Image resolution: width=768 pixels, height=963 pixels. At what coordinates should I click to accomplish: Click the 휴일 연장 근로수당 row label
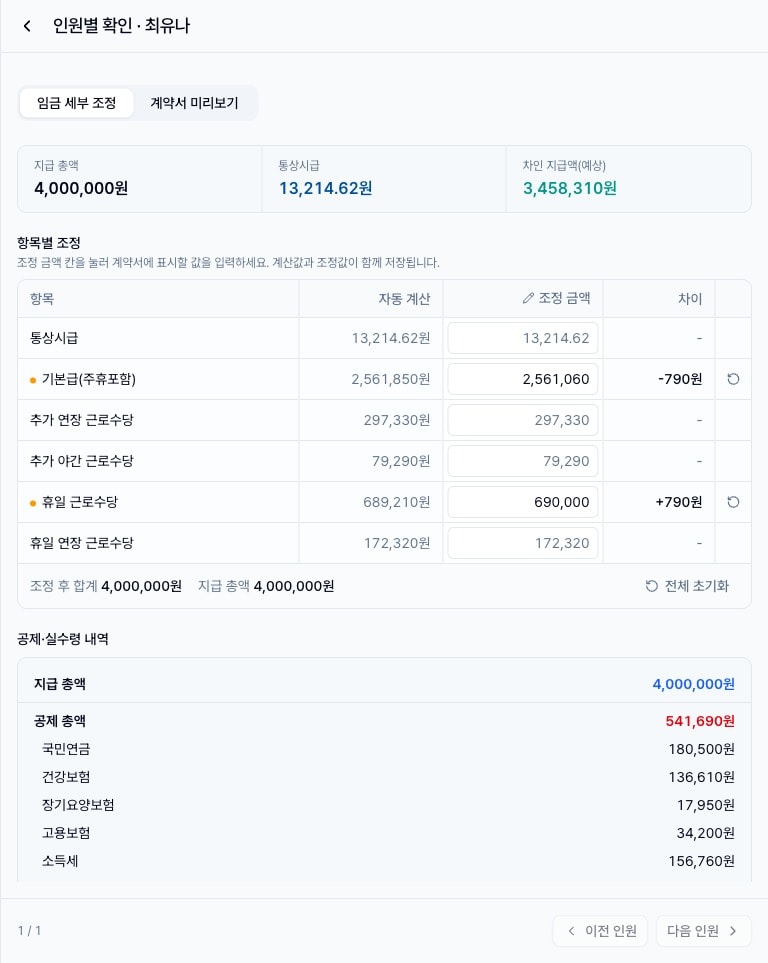[x=82, y=543]
